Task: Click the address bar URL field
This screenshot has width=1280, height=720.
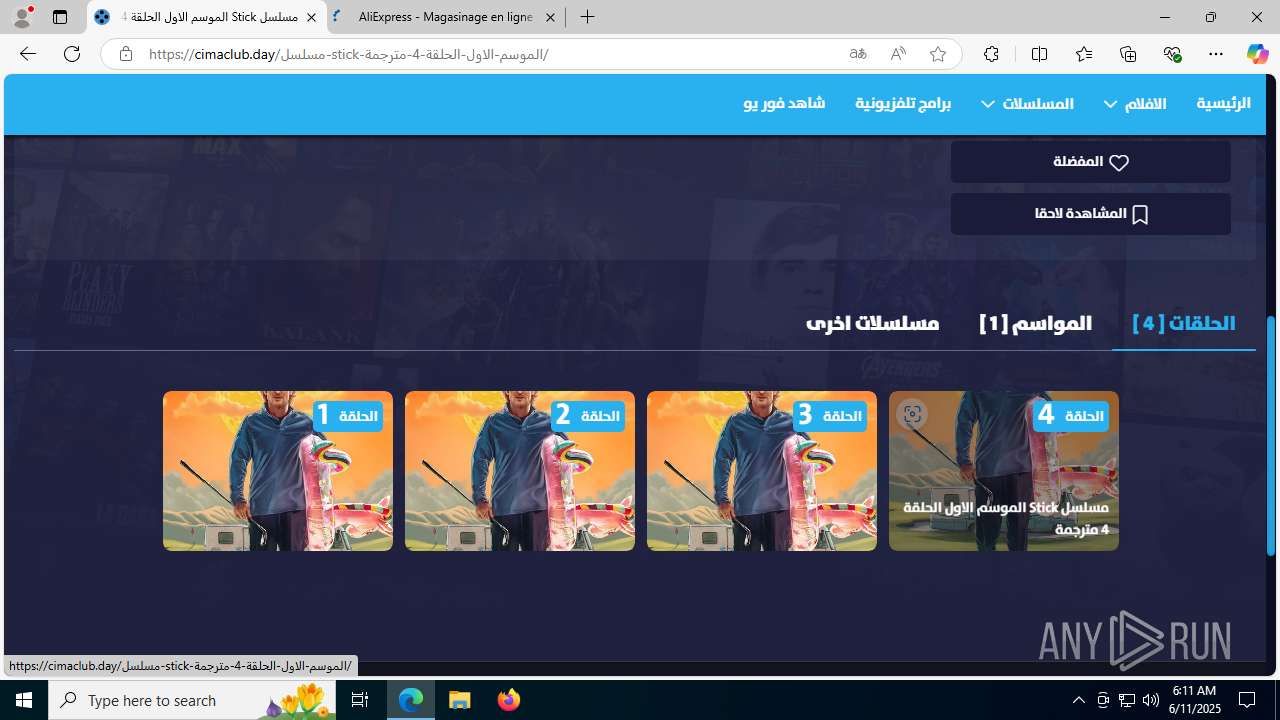Action: tap(492, 54)
